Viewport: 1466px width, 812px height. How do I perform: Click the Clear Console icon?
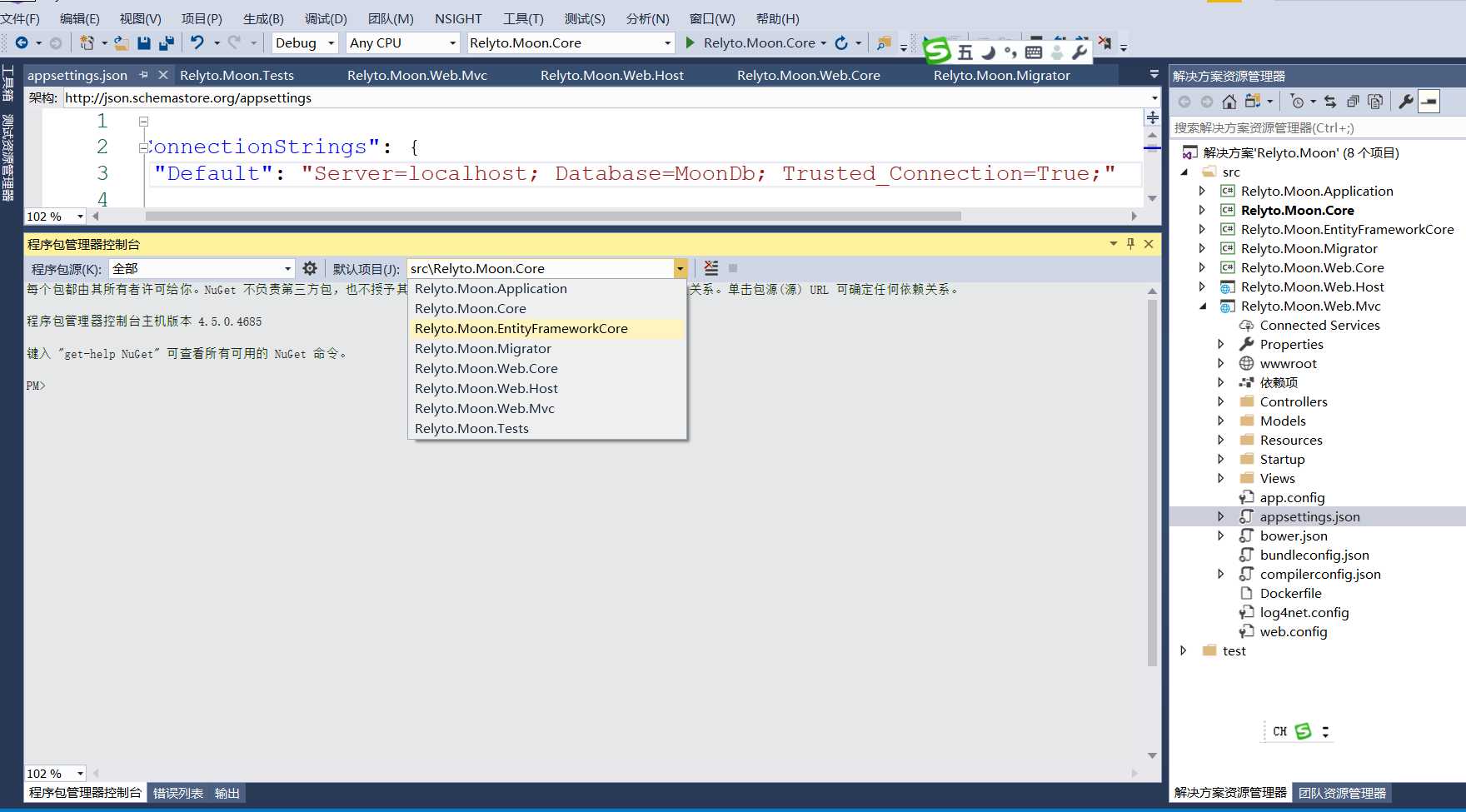(x=711, y=268)
